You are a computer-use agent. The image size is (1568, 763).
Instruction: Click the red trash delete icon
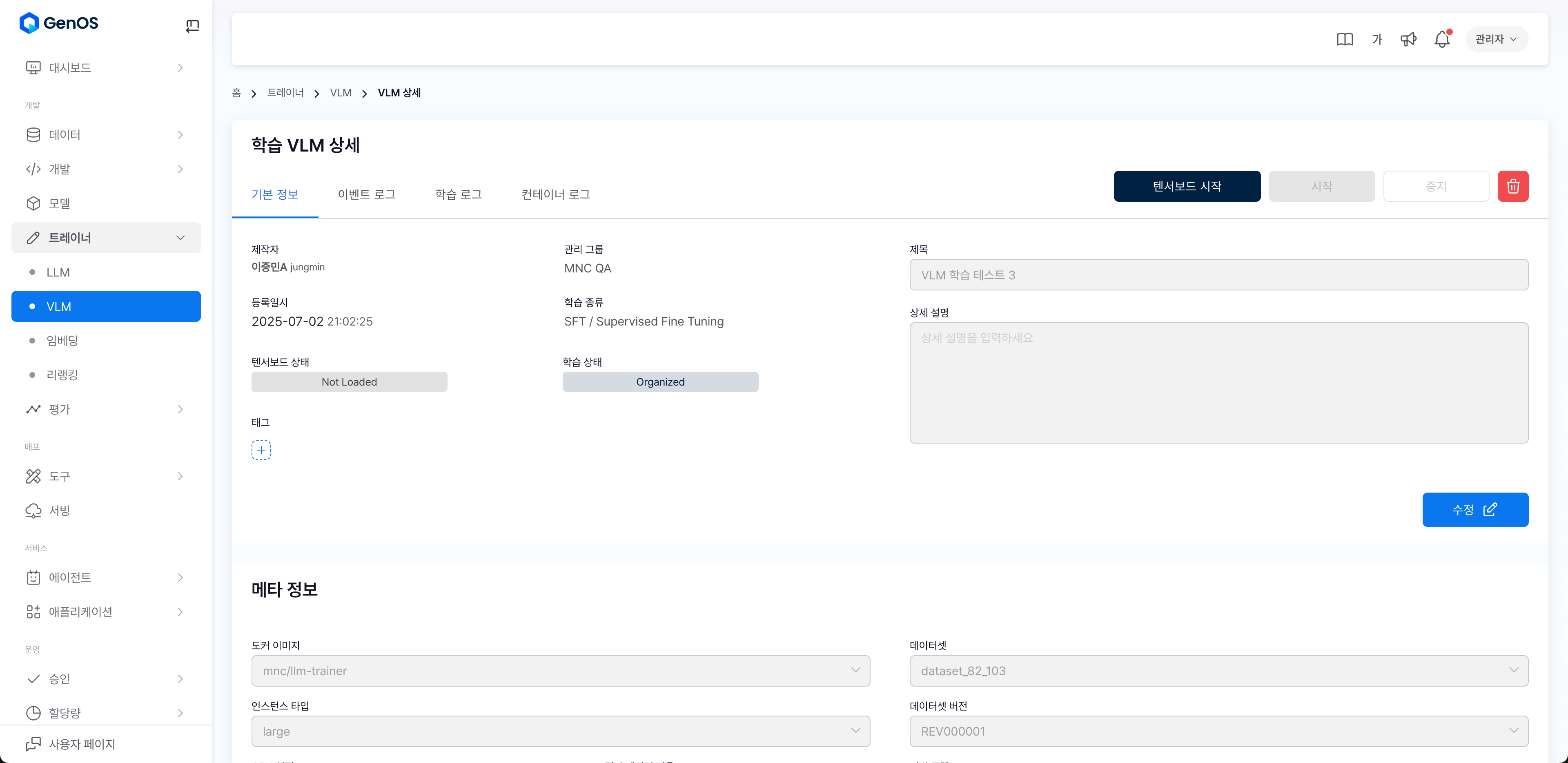1512,186
